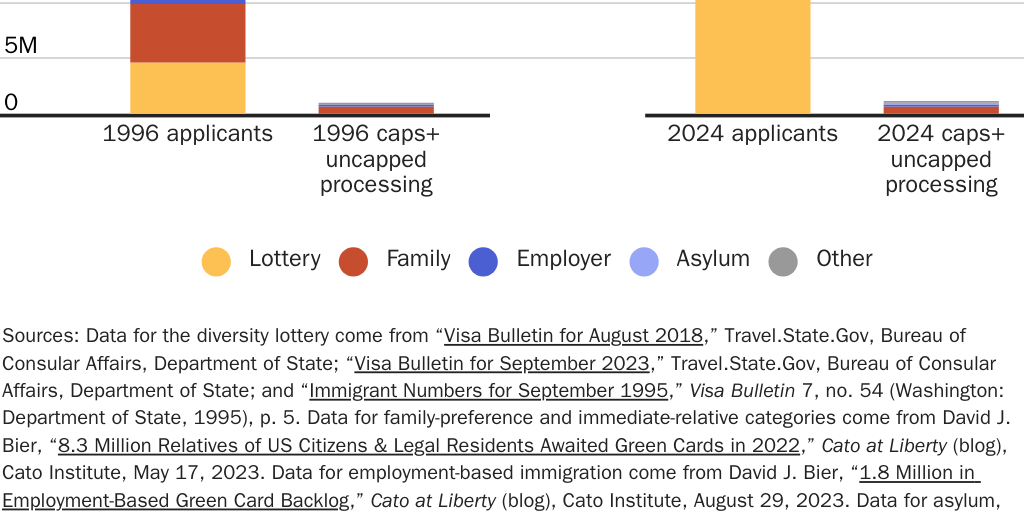Click the blue Employer legend swatch

(x=483, y=261)
